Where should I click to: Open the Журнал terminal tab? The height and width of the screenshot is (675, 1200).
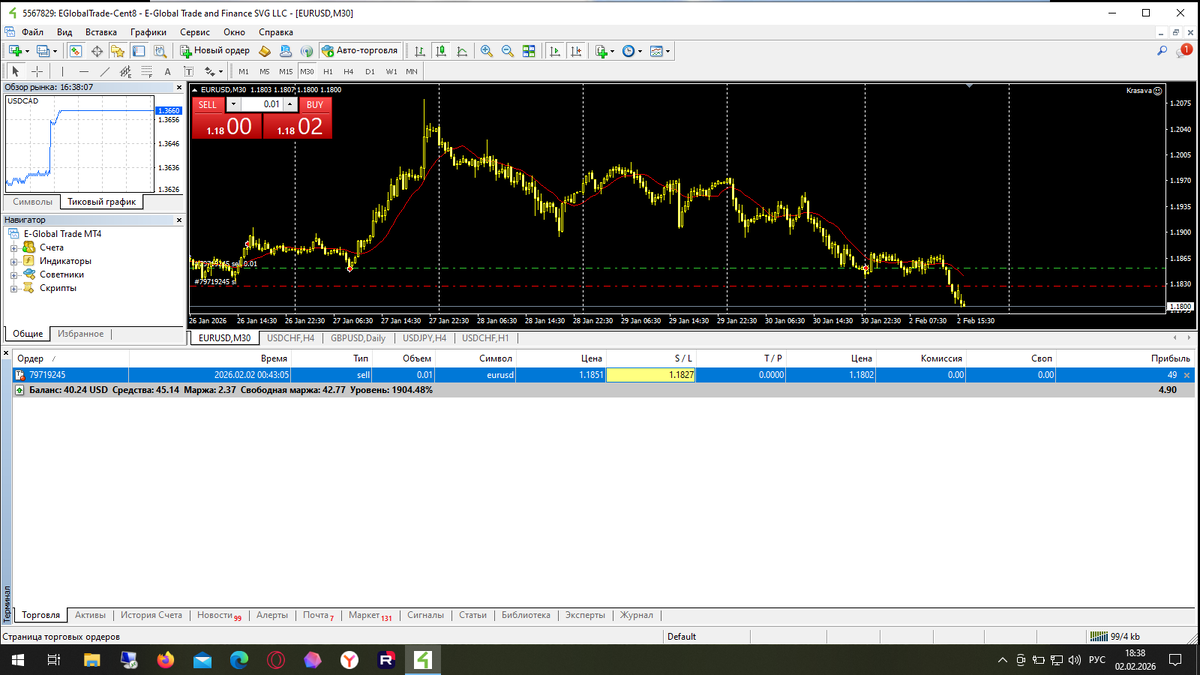click(636, 615)
